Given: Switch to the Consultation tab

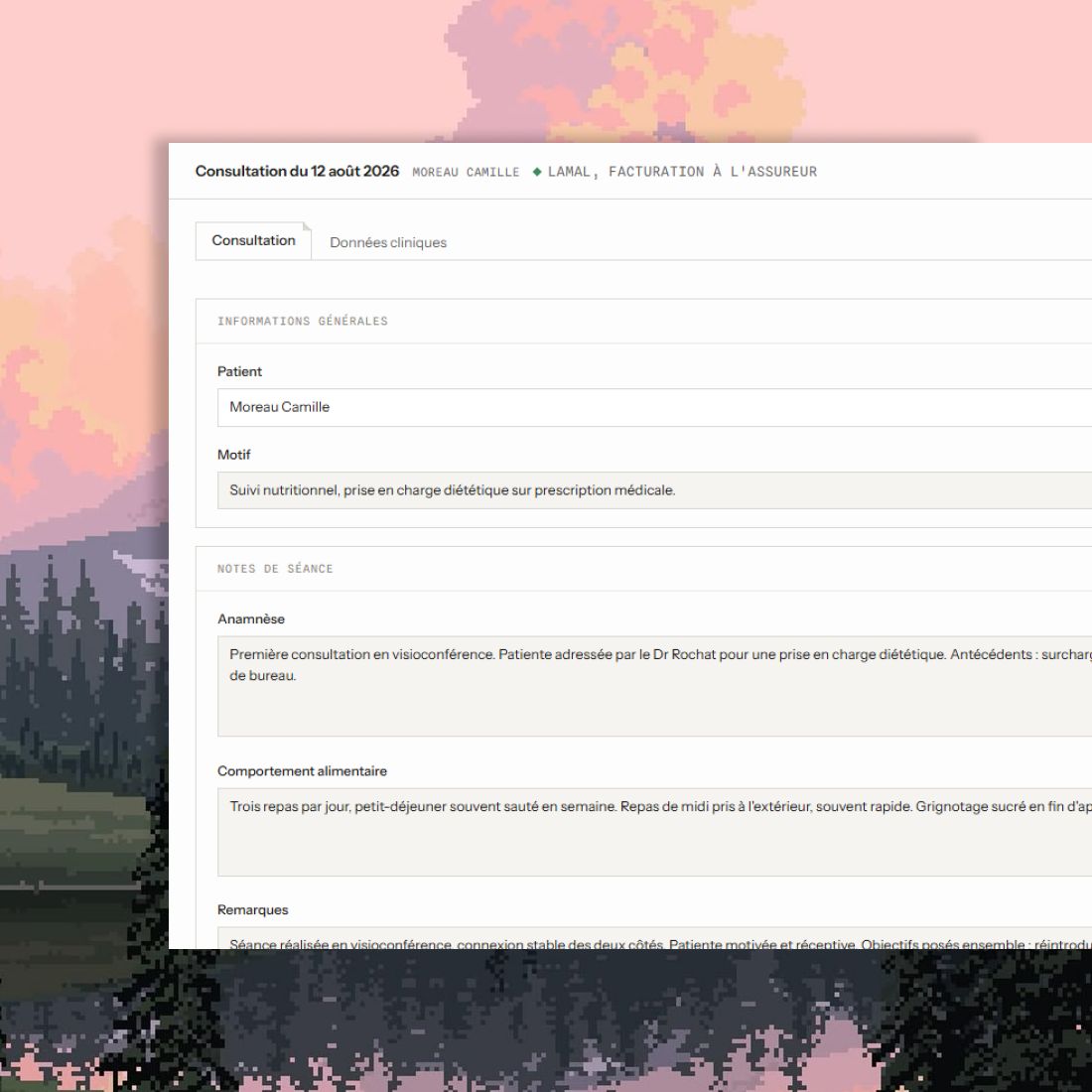Looking at the screenshot, I should (x=253, y=241).
